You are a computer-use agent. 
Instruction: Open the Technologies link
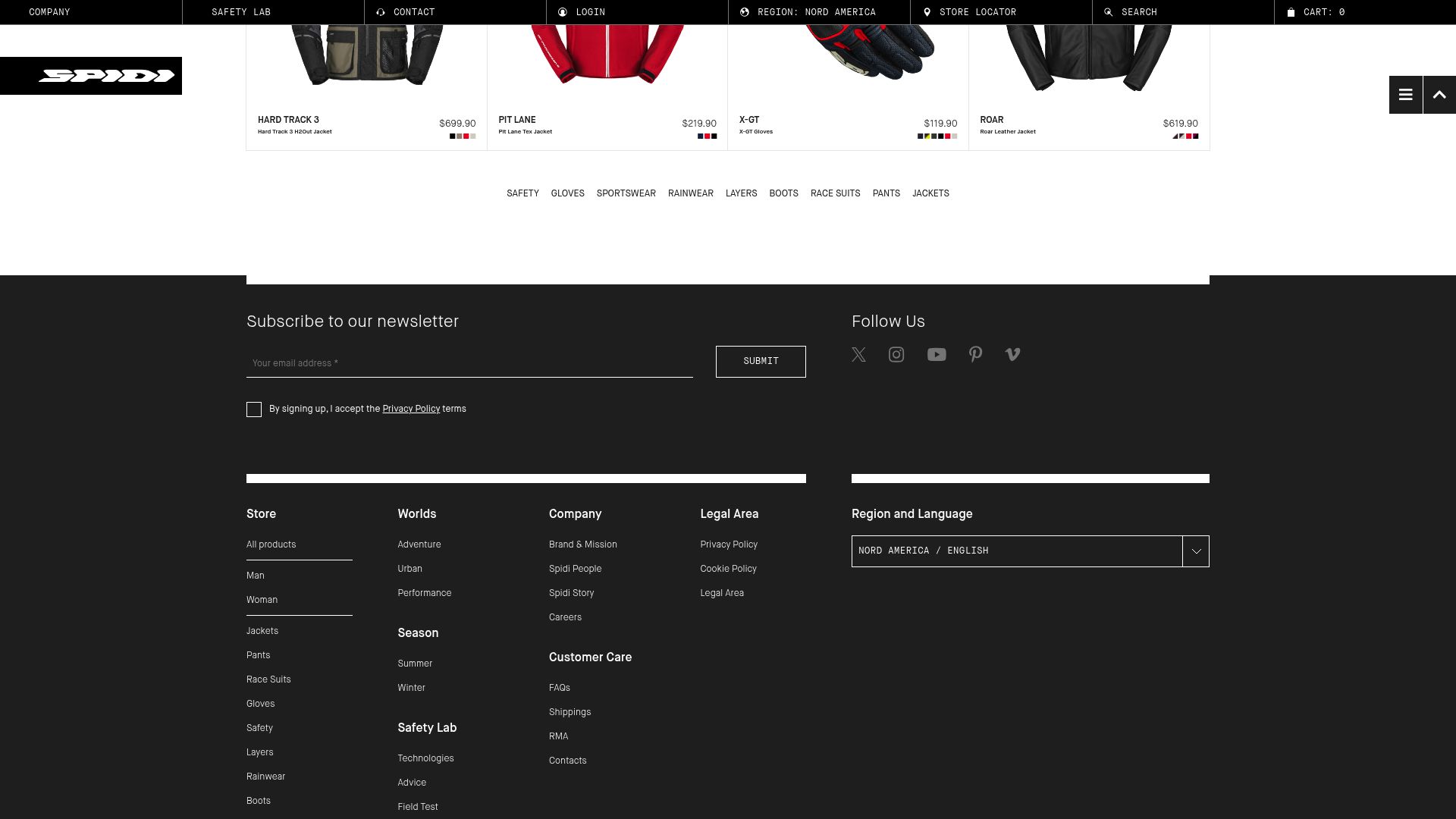425,758
